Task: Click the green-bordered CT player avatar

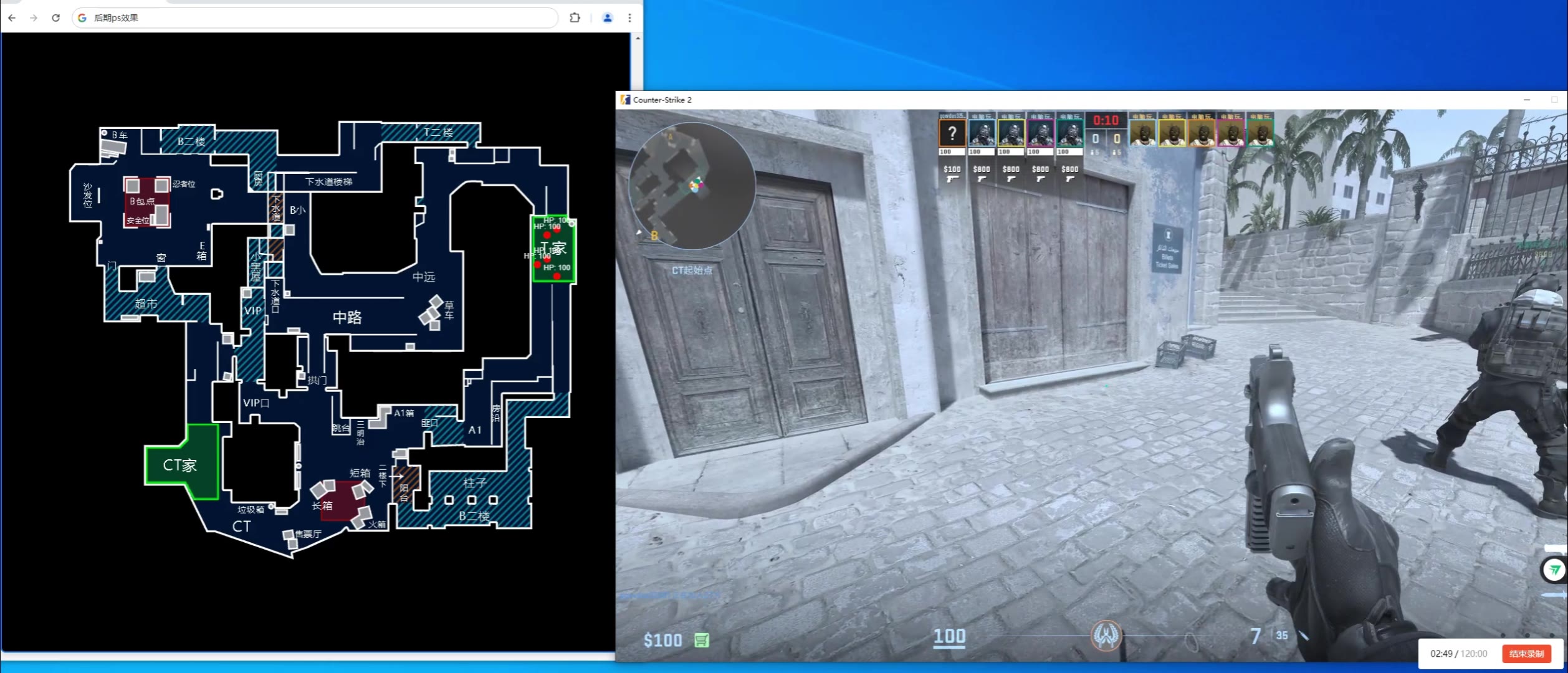Action: coord(1070,133)
